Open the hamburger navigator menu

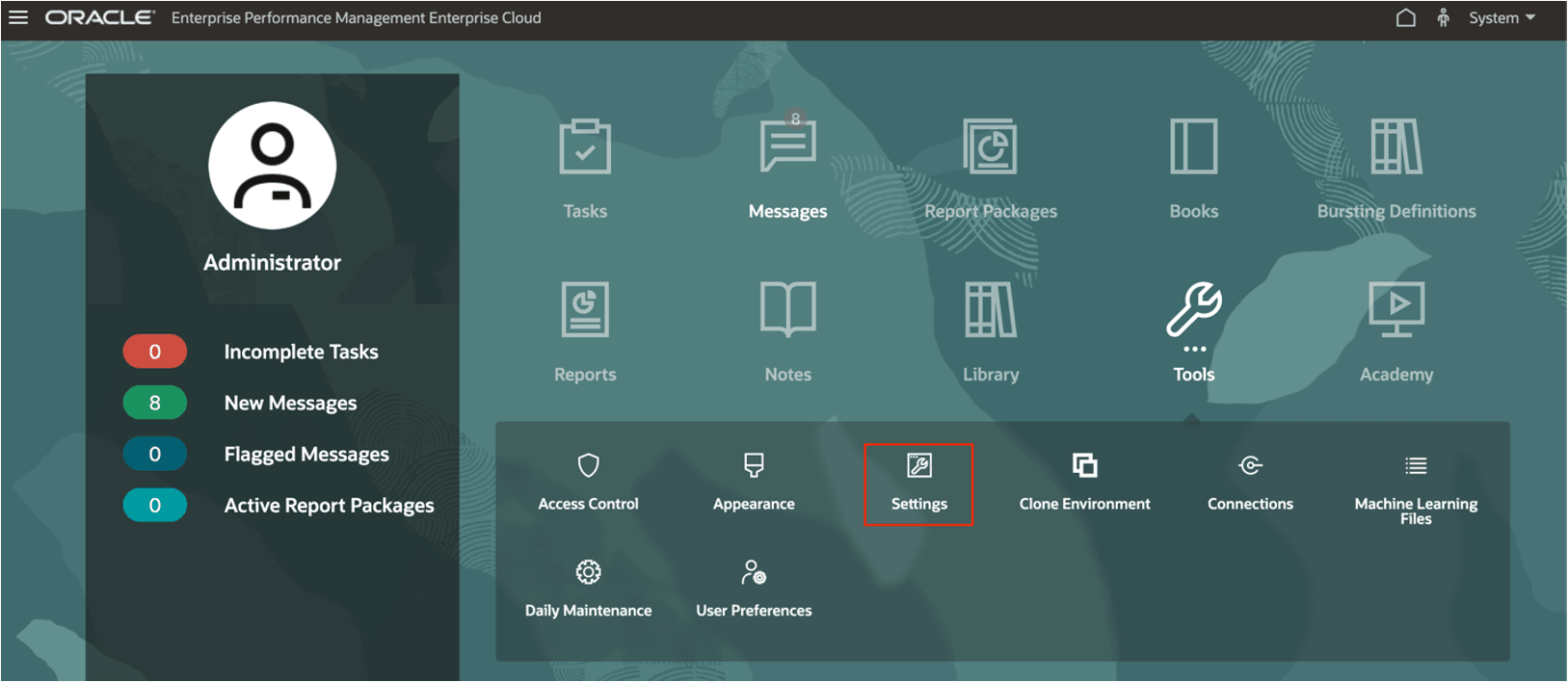[18, 17]
